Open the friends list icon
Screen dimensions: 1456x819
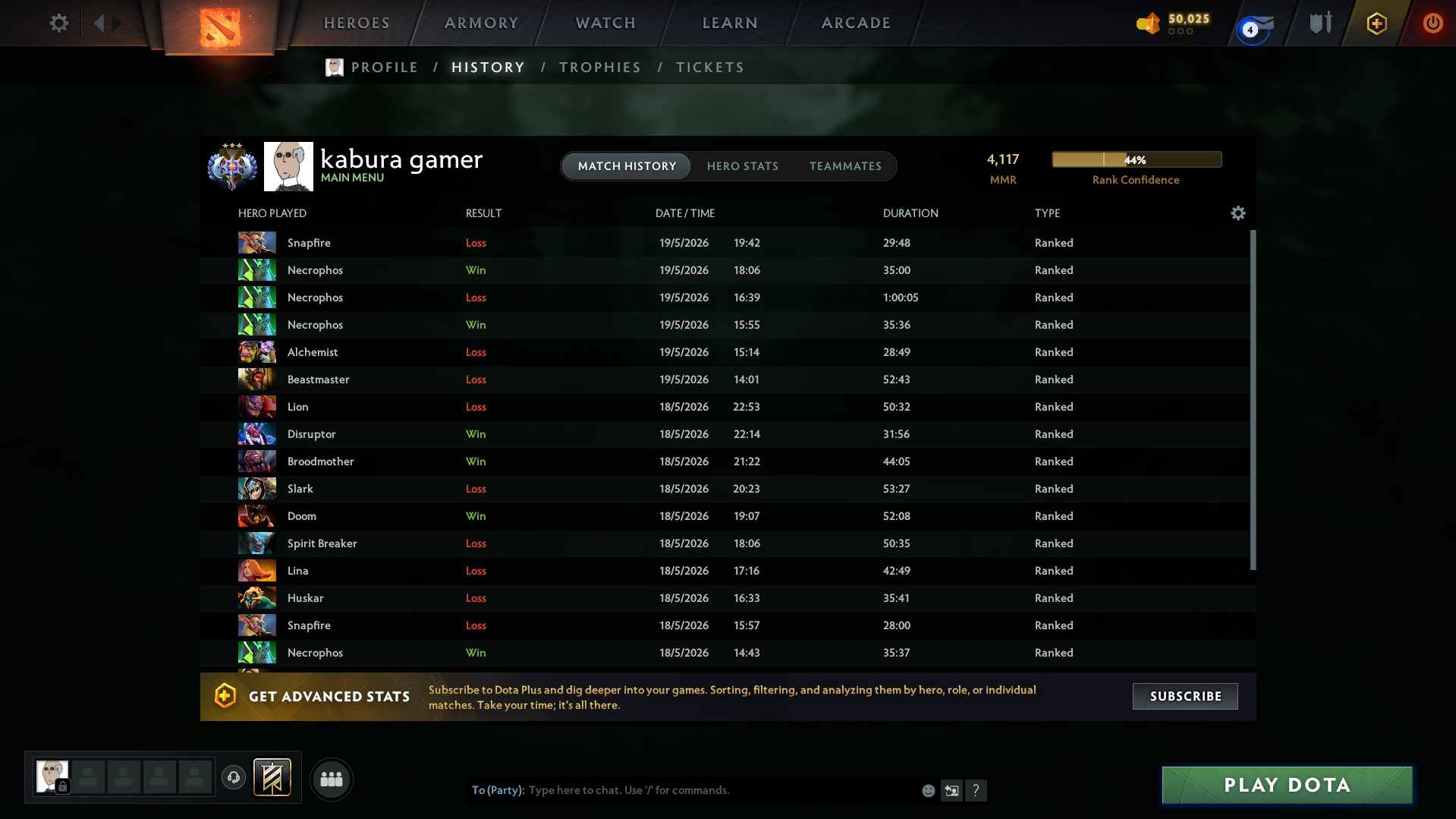tap(332, 779)
